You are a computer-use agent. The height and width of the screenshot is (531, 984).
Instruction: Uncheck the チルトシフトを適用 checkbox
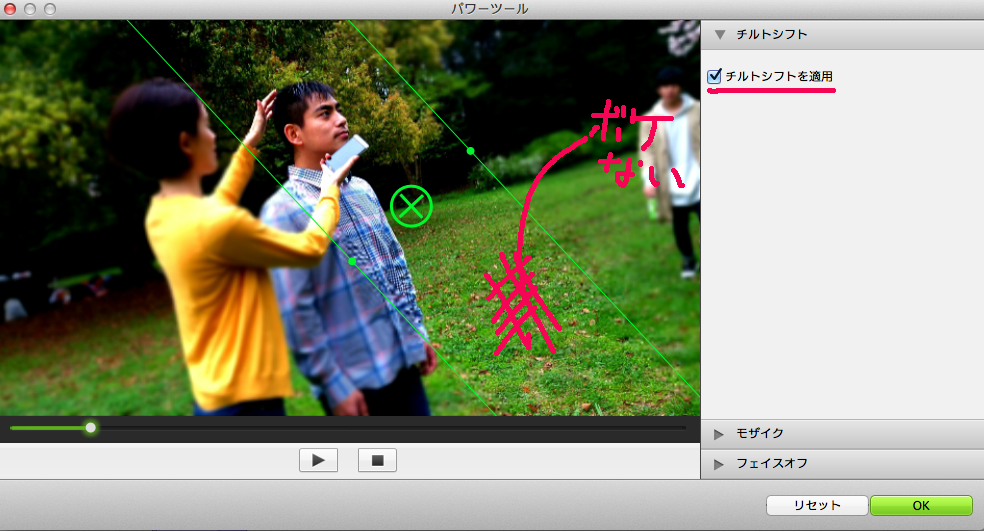tap(714, 76)
